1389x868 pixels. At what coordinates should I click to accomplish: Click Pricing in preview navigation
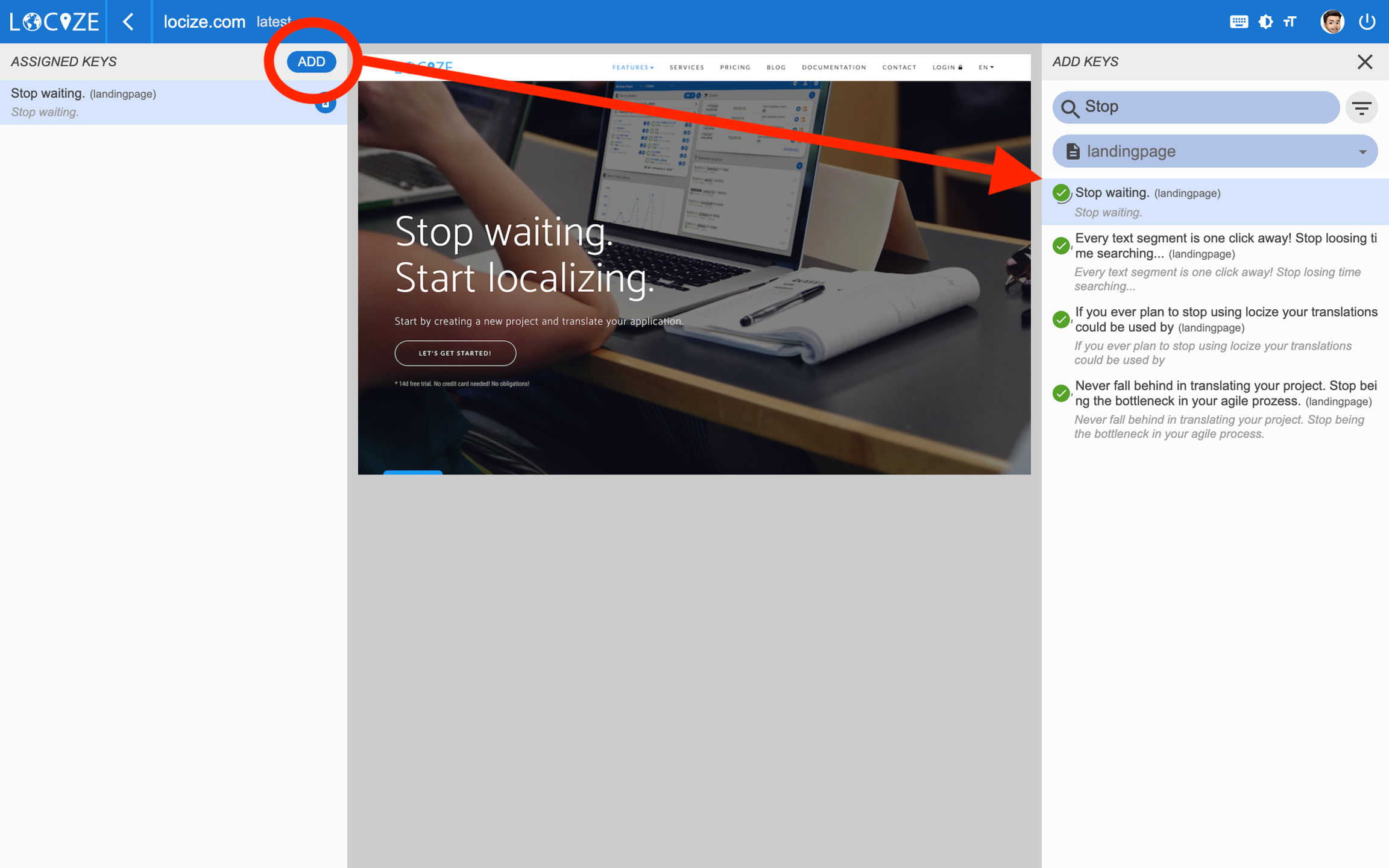point(735,68)
